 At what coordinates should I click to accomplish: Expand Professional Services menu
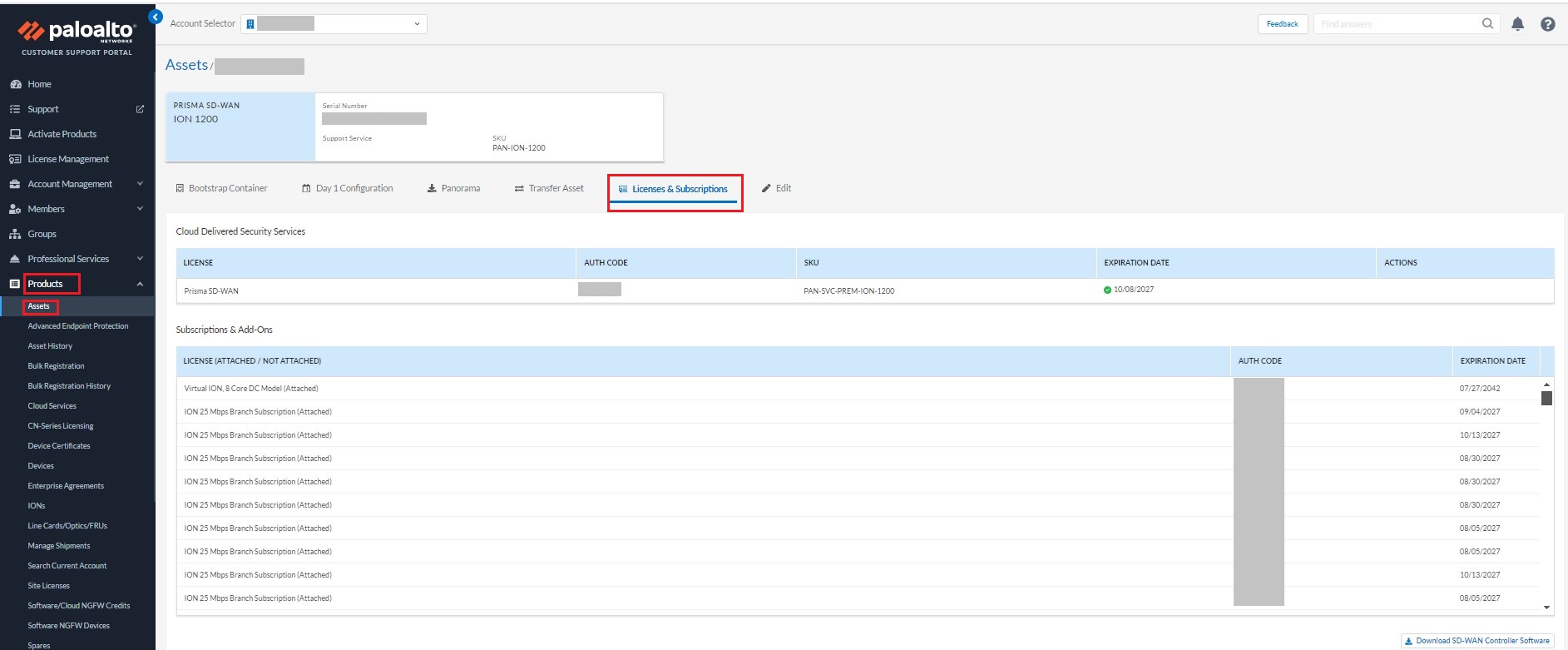140,259
